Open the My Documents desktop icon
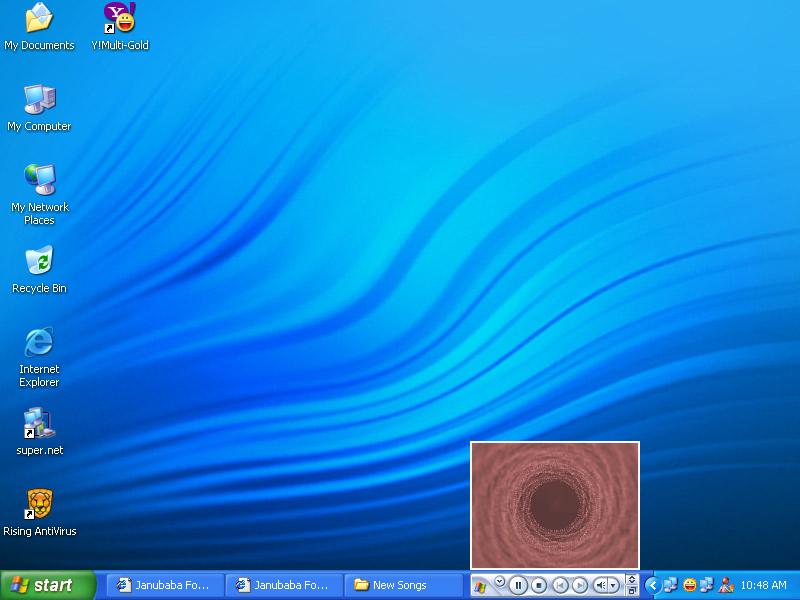Screen dimensions: 800x600 39,27
